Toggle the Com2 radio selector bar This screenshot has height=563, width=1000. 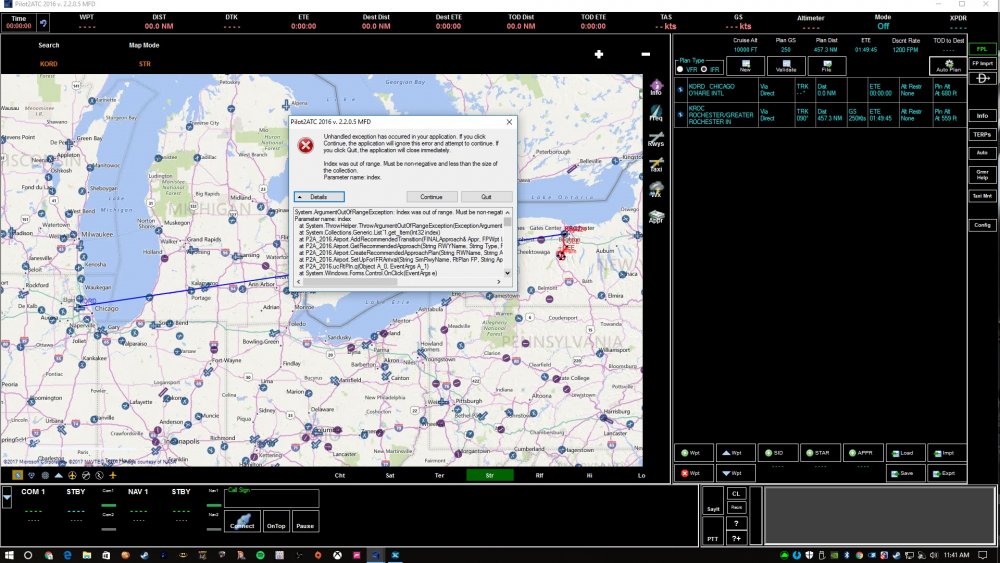click(x=108, y=529)
